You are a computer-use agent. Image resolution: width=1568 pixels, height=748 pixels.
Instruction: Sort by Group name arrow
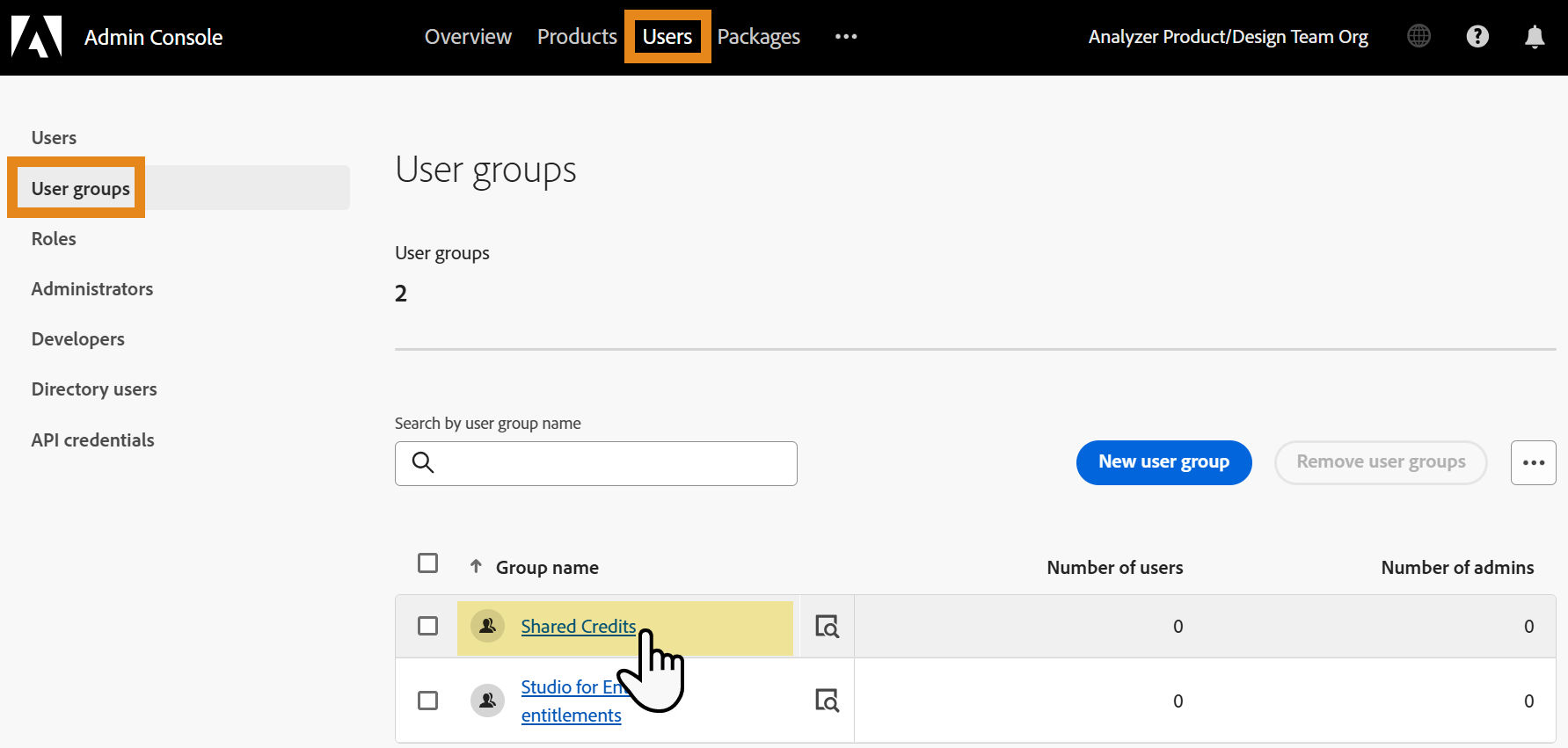pos(476,566)
